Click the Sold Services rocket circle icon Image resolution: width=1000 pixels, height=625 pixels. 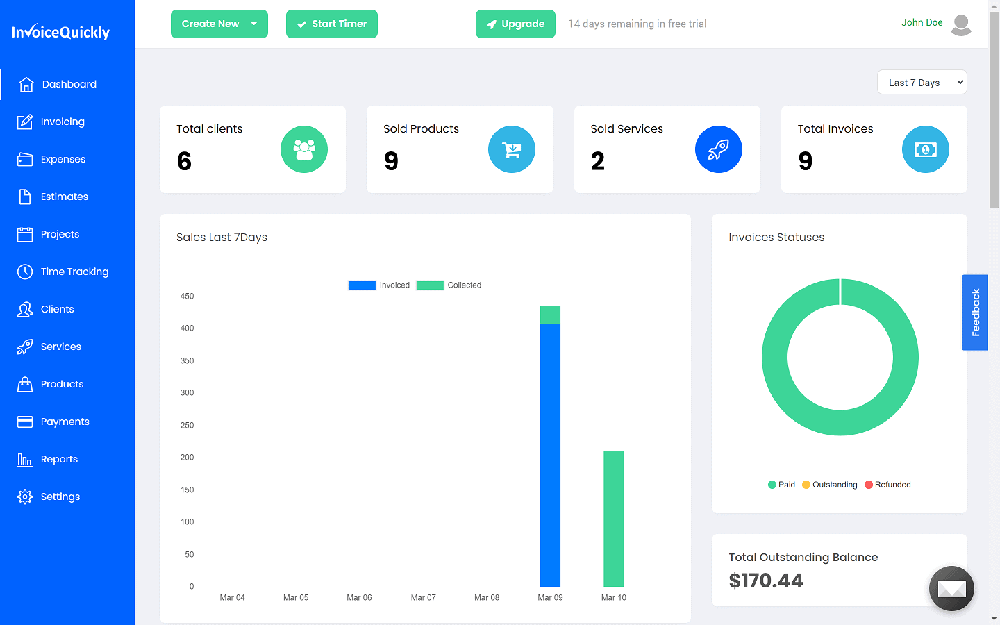coord(718,149)
